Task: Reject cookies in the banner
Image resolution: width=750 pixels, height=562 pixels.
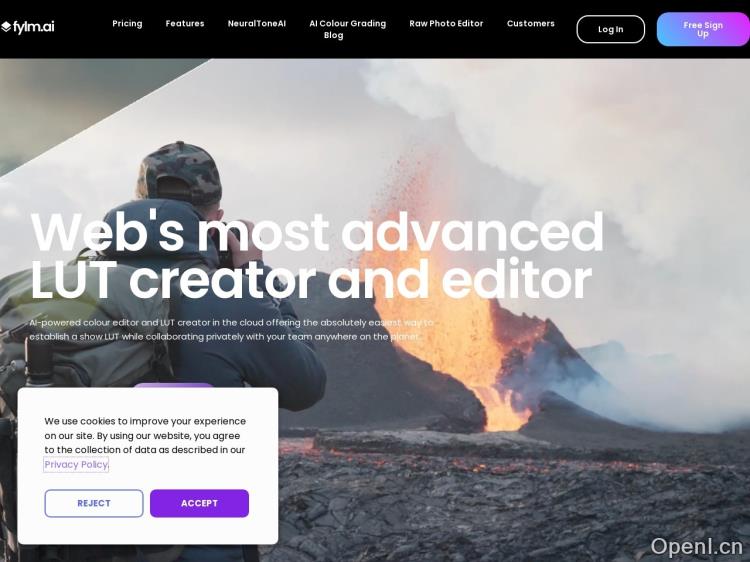Action: (x=94, y=503)
